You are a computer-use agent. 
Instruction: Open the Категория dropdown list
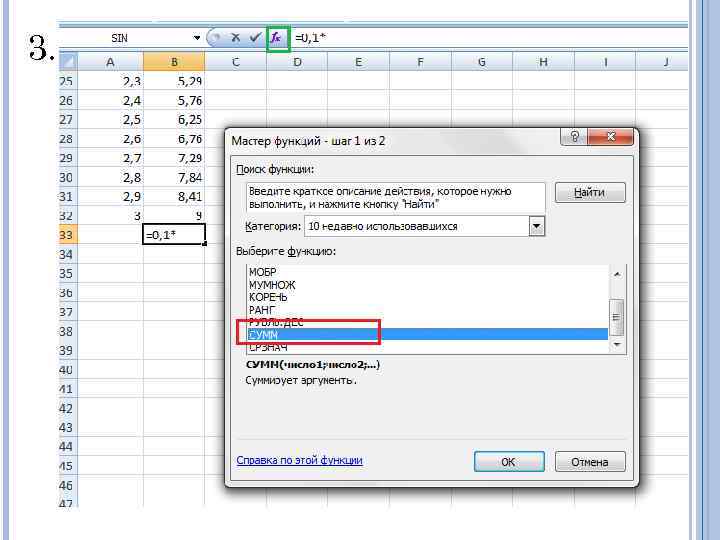pos(536,226)
